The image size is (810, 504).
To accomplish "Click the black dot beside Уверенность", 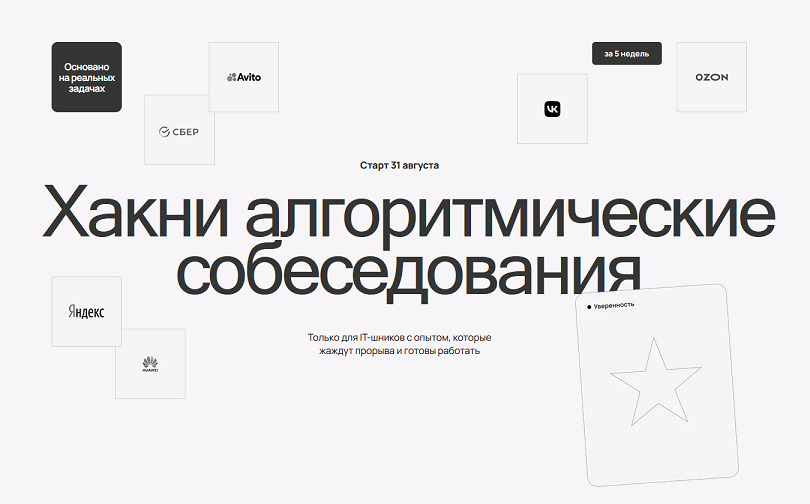I will coord(589,306).
